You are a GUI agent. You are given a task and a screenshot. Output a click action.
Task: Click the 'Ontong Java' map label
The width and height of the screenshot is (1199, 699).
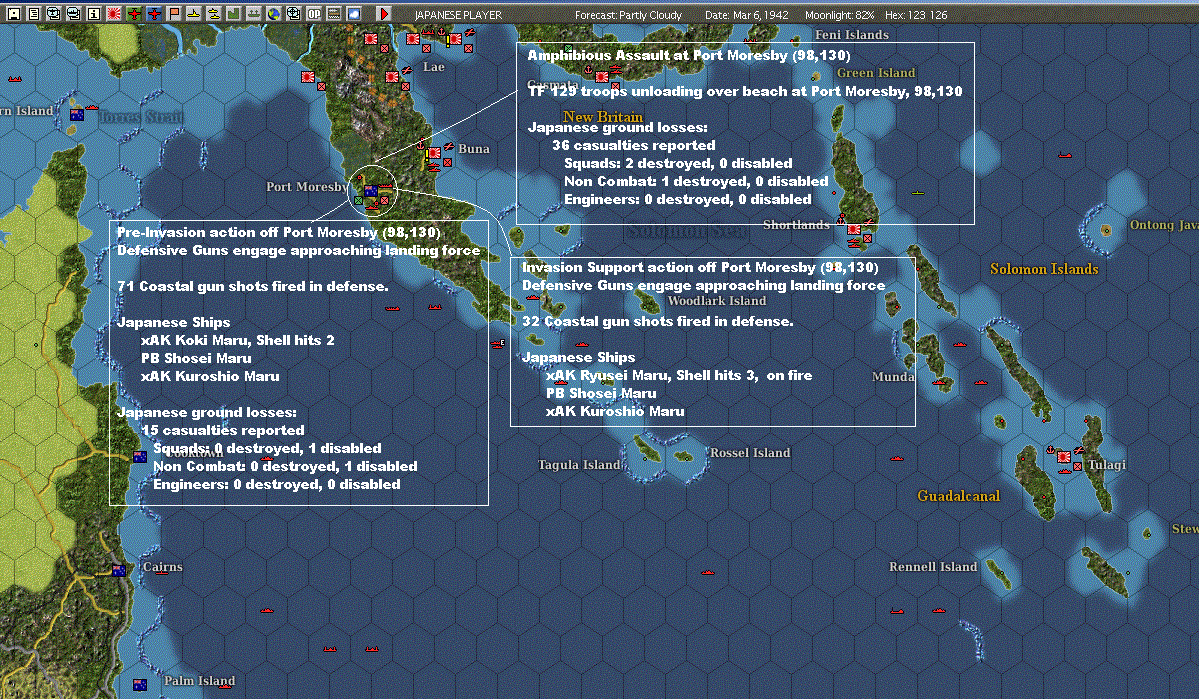coord(1164,225)
